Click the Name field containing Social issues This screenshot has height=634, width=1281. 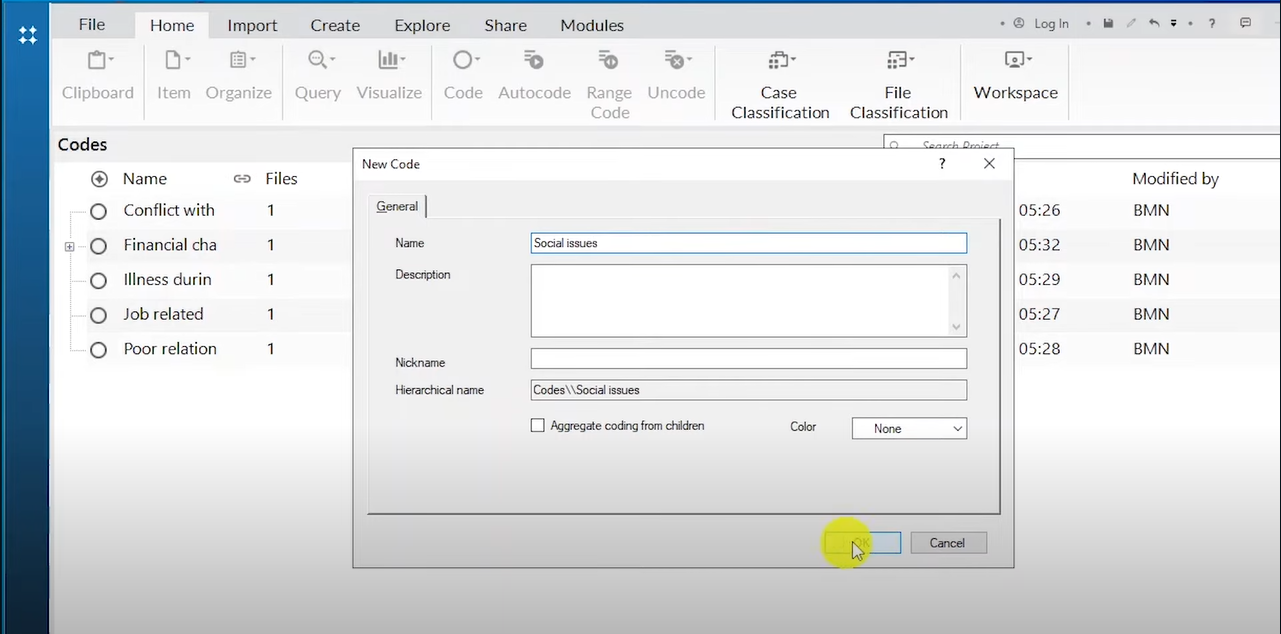point(749,243)
